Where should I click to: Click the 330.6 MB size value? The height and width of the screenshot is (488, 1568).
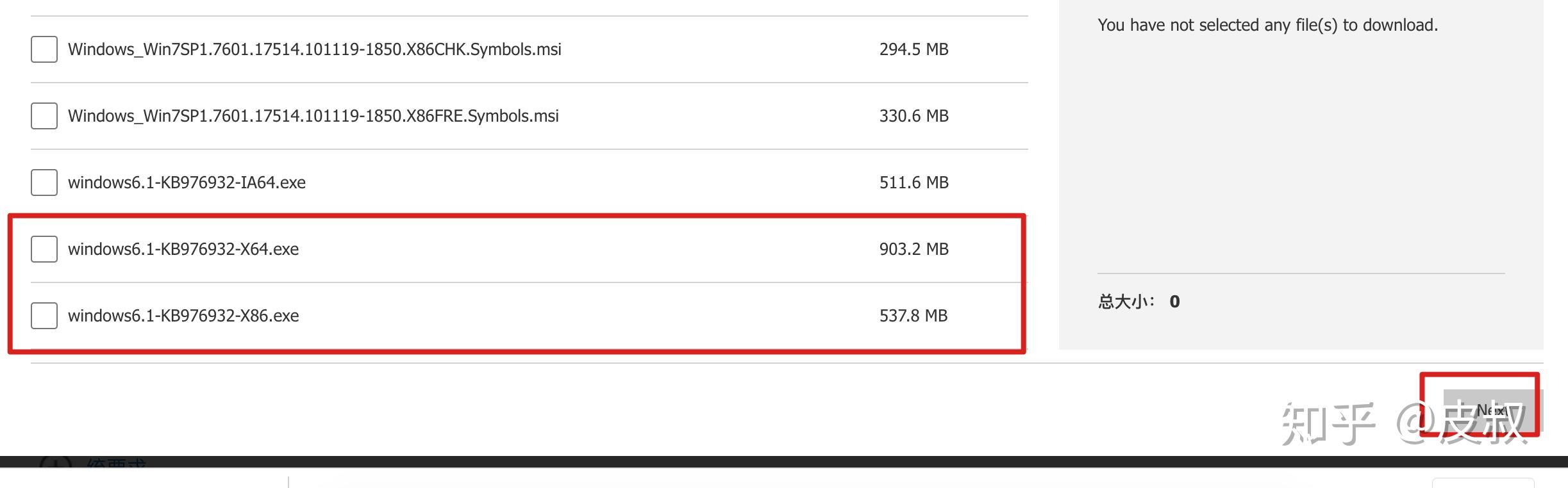[x=913, y=116]
